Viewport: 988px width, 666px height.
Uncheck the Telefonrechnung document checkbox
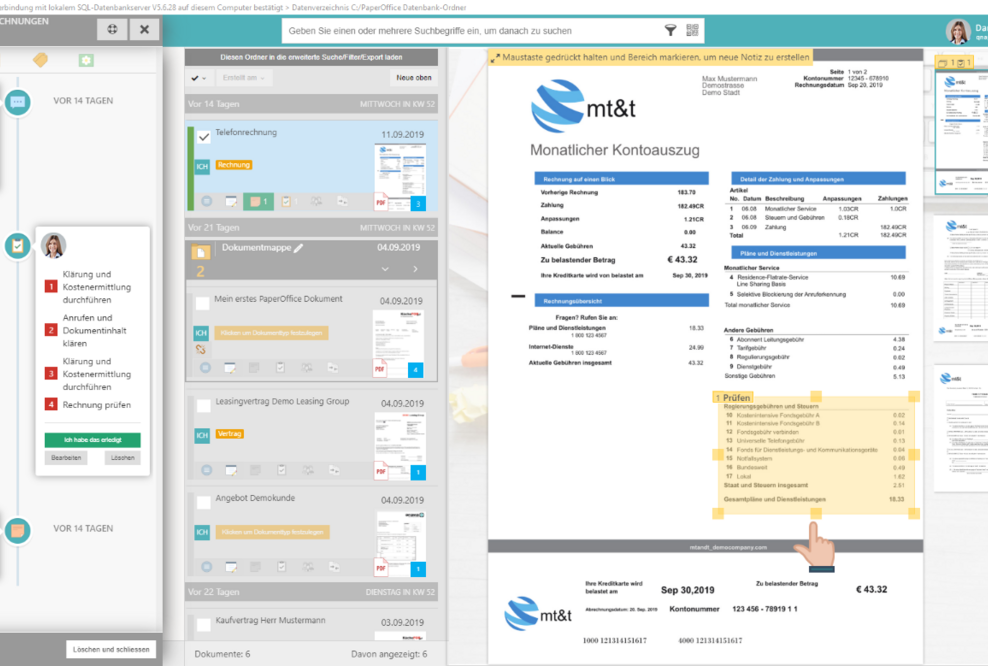tap(203, 135)
